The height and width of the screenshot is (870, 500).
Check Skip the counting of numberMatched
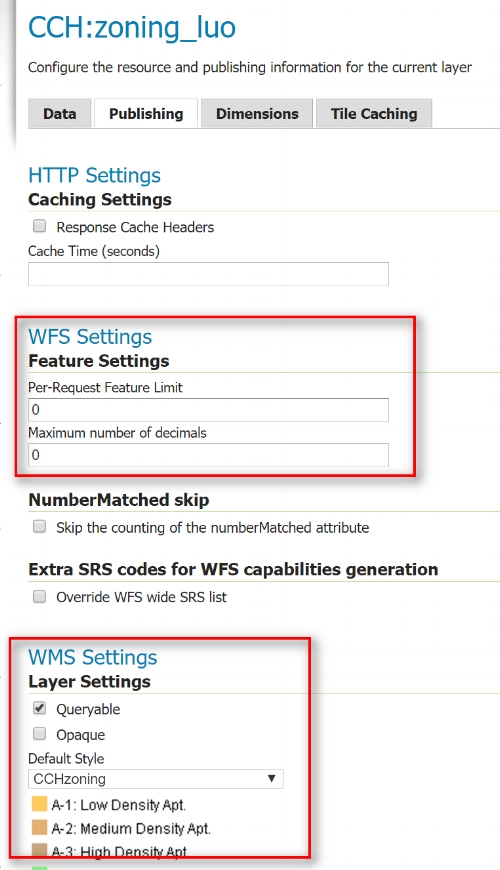[x=39, y=526]
